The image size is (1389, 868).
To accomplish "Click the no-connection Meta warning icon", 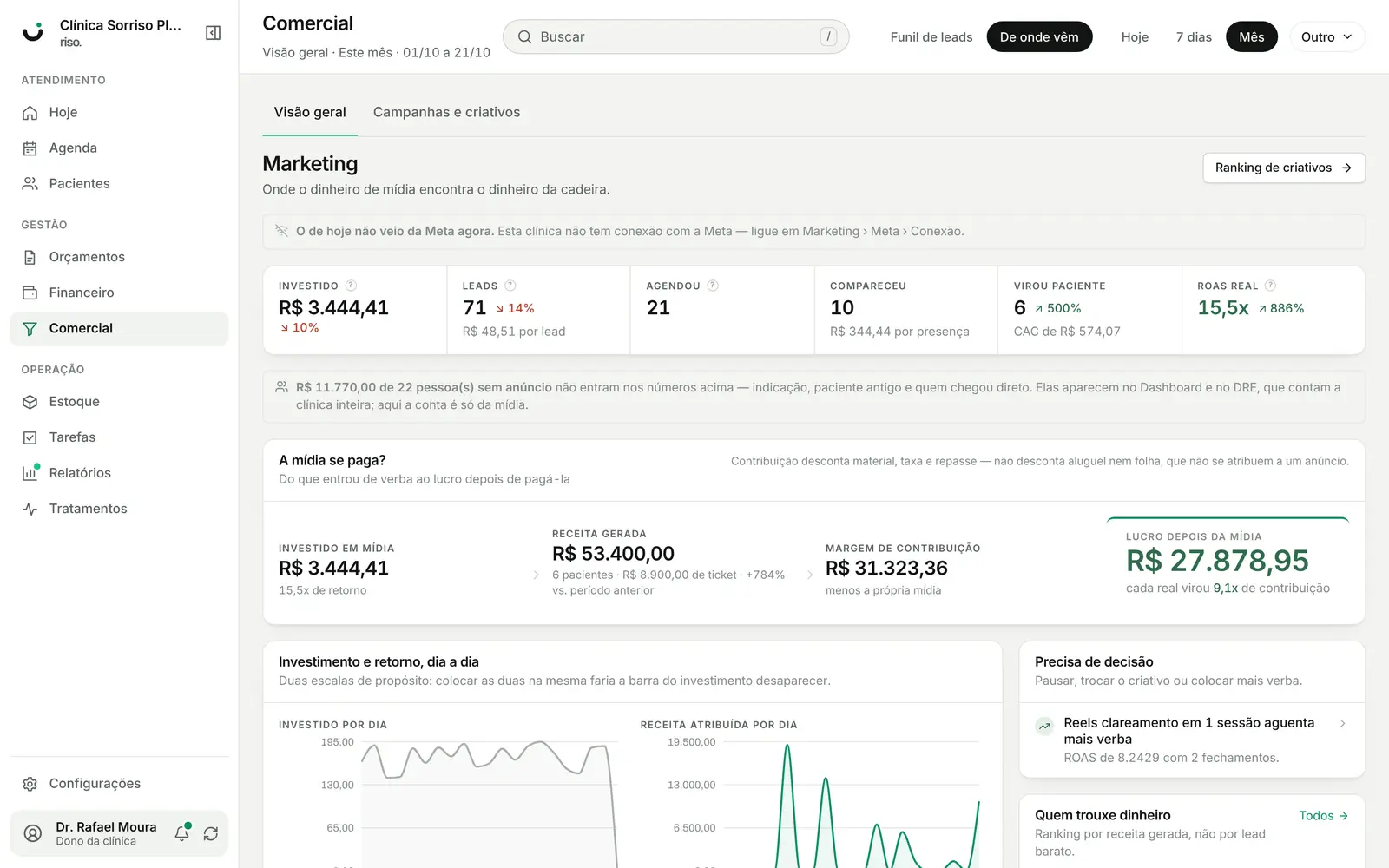I will (281, 231).
